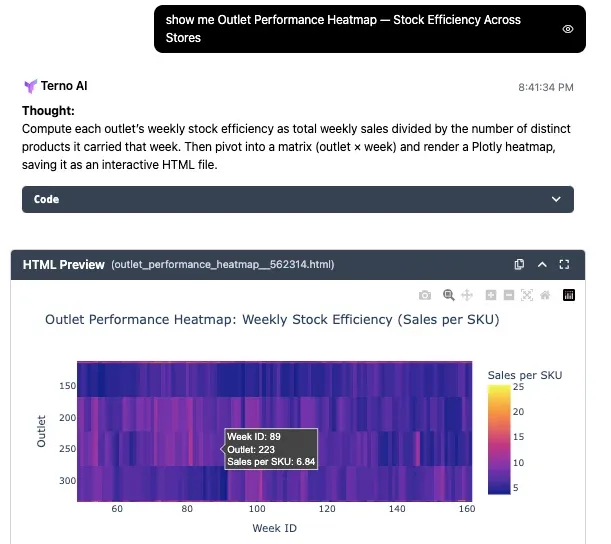The width and height of the screenshot is (611, 544).
Task: Expand the Code section chevron
Action: (x=557, y=199)
